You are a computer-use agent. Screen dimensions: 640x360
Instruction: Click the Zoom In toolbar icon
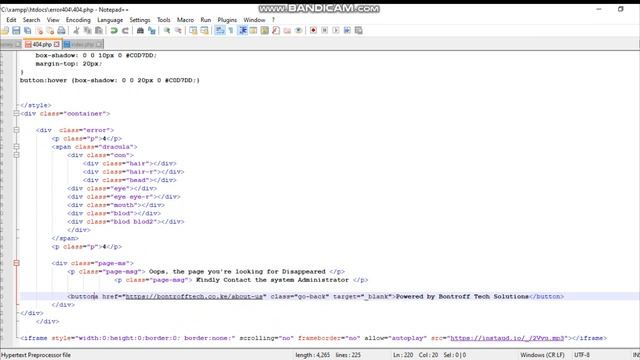pos(167,31)
